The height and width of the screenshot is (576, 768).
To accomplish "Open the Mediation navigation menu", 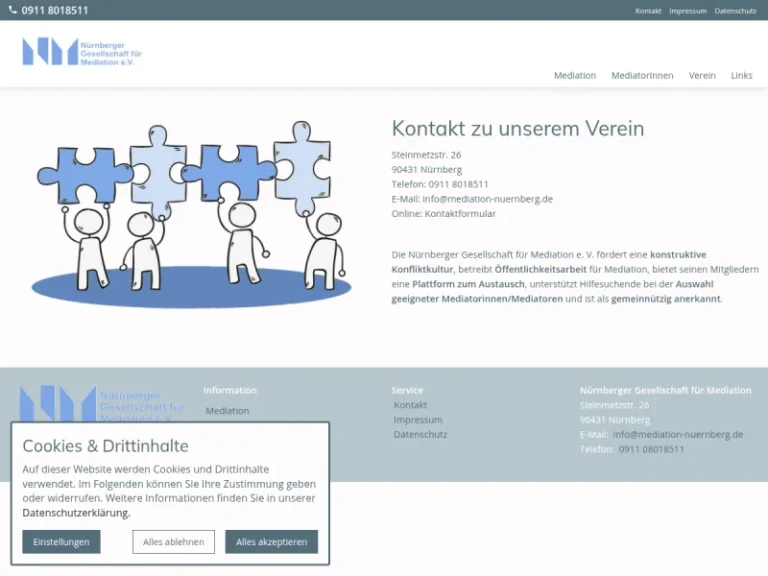I will 575,75.
